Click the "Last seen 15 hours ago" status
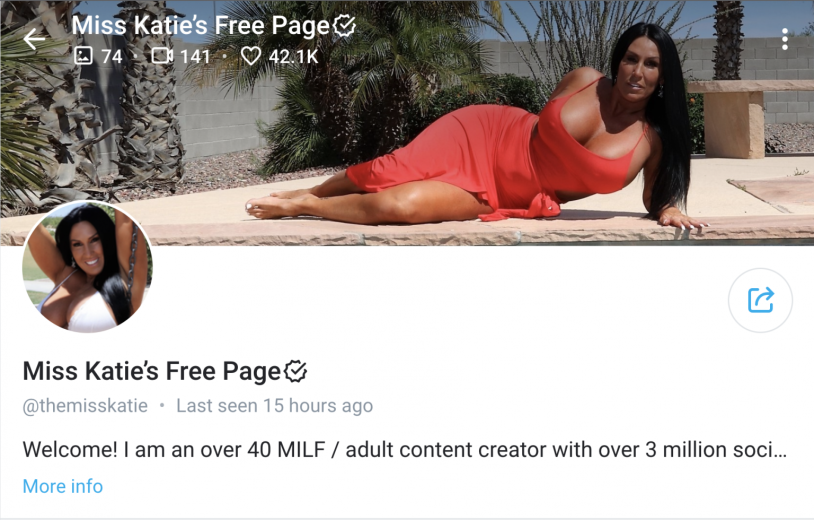The image size is (814, 520). tap(275, 405)
